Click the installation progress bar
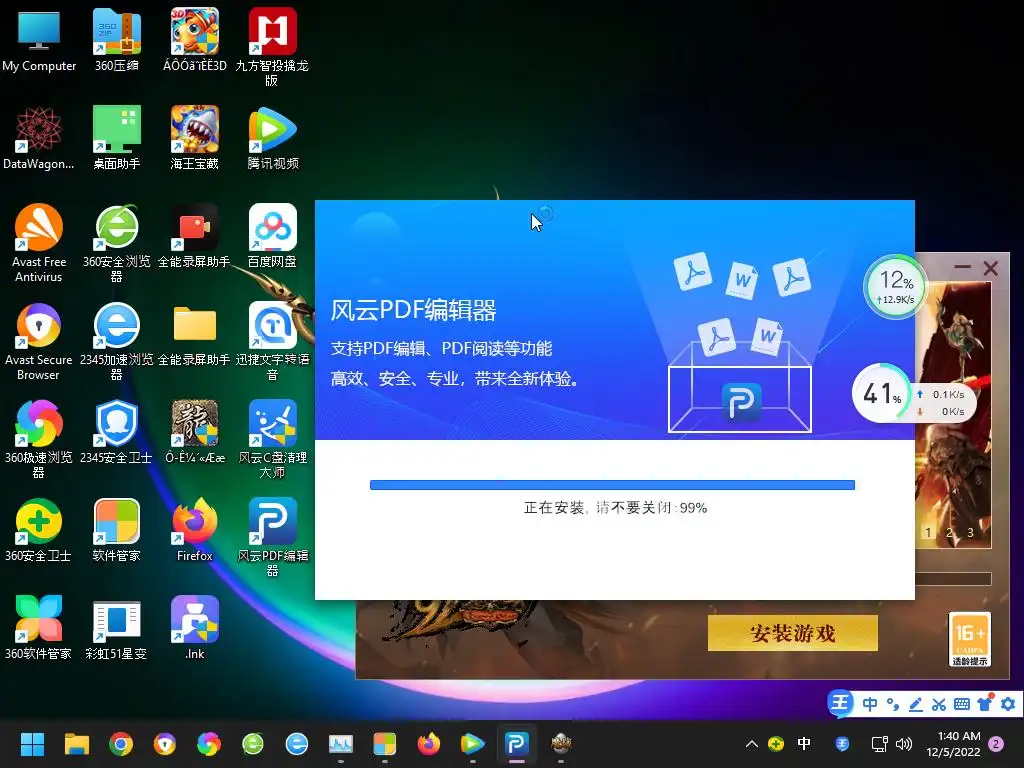The width and height of the screenshot is (1024, 768). [x=612, y=485]
